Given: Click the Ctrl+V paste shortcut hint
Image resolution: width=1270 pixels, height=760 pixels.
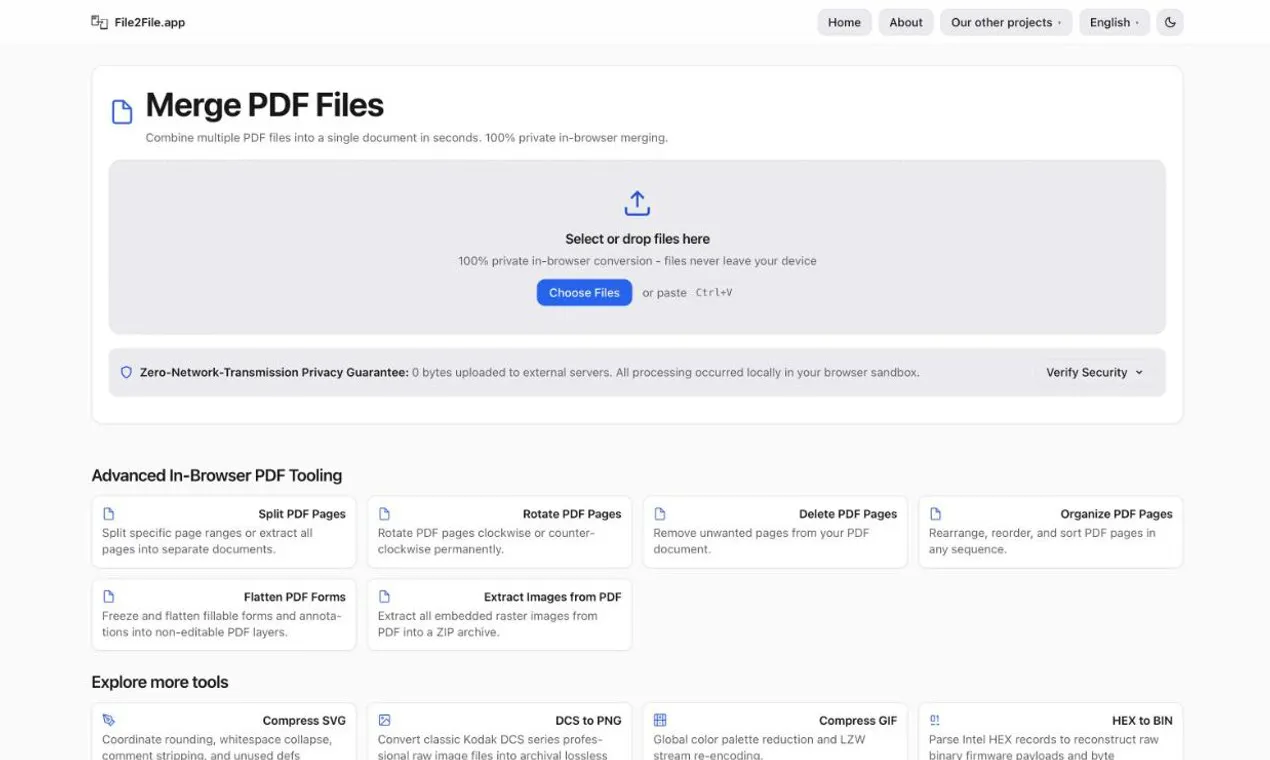Looking at the screenshot, I should pyautogui.click(x=714, y=293).
